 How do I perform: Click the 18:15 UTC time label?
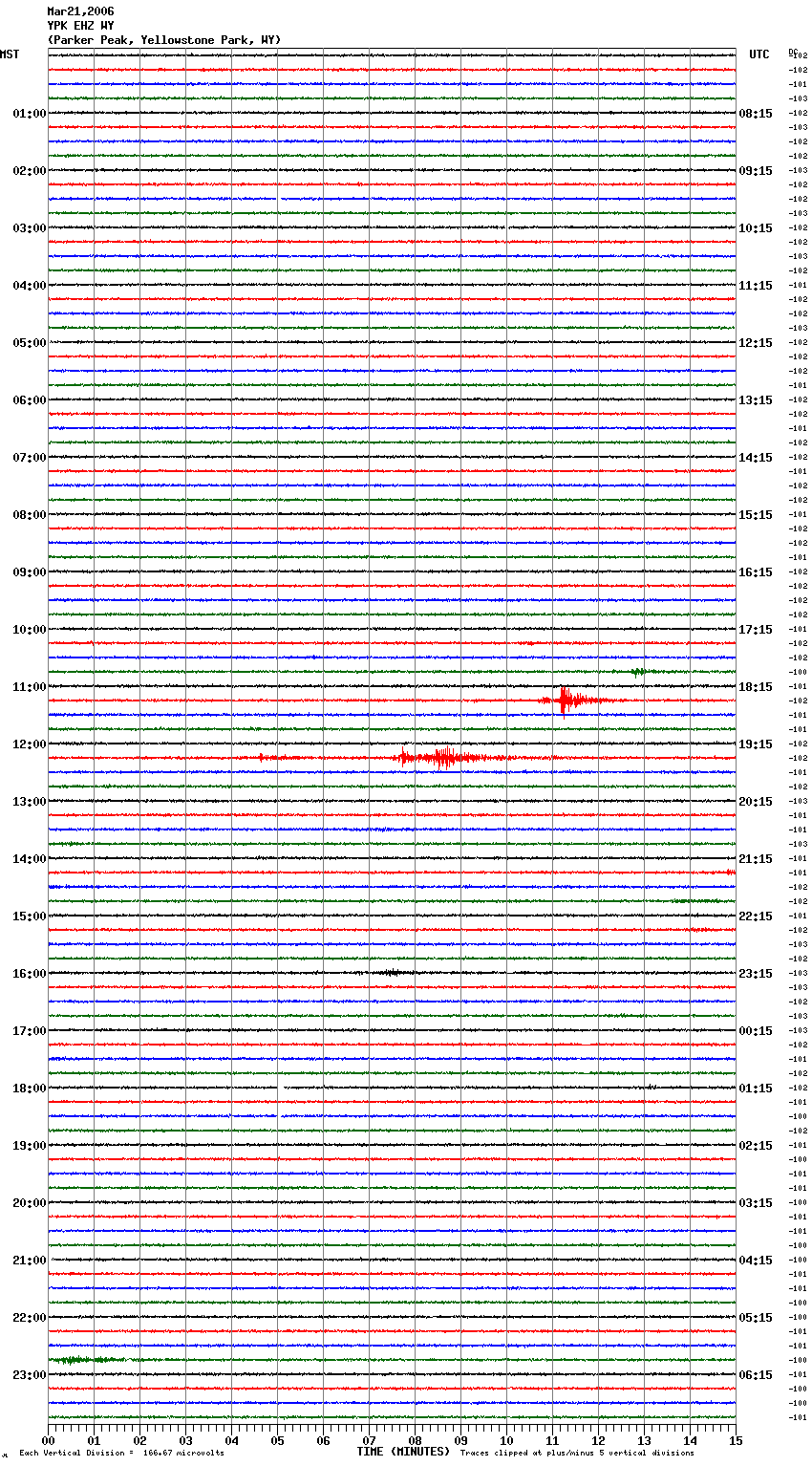(x=756, y=687)
